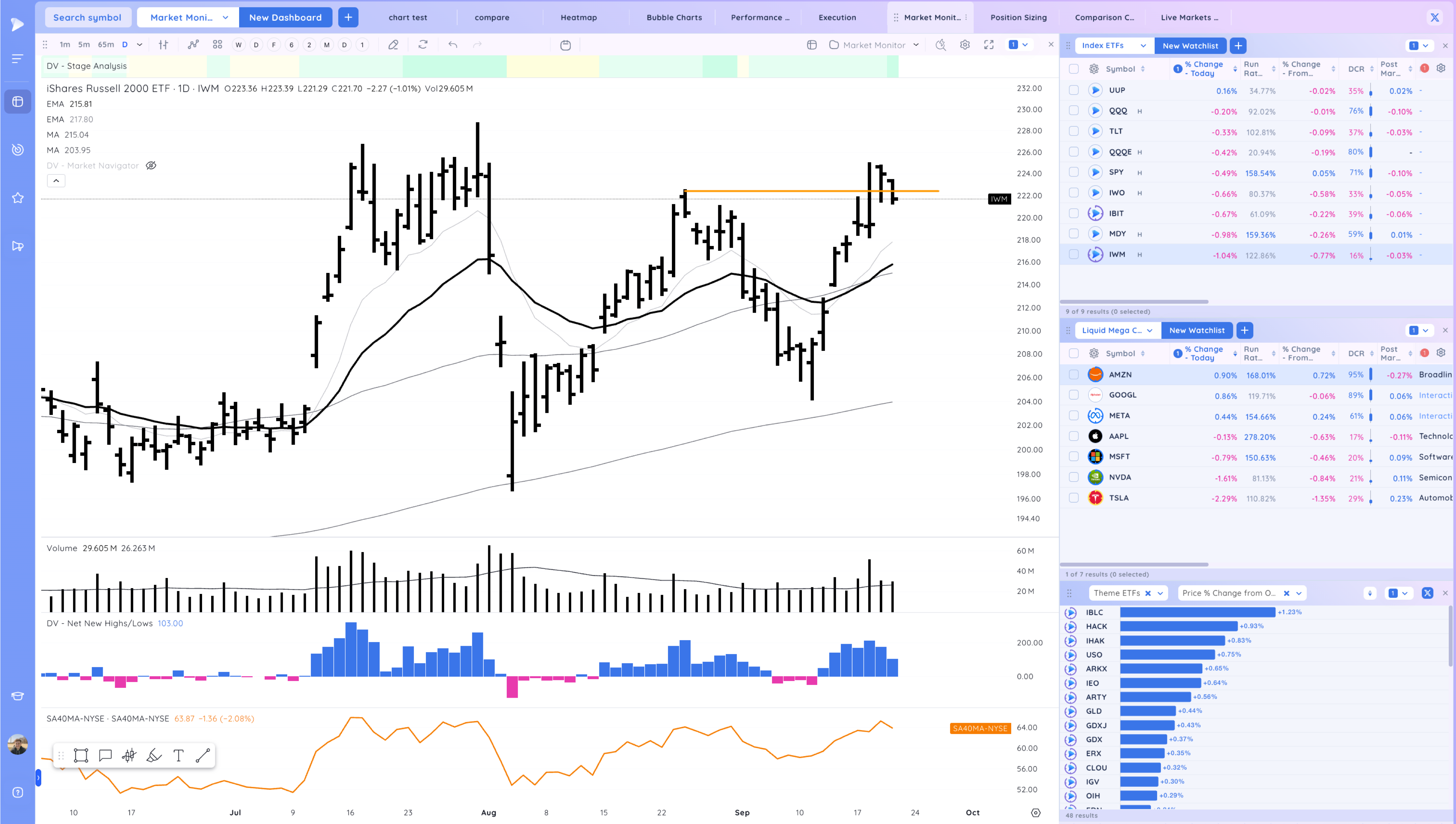
Task: Select the brush drawing tool
Action: pos(154,756)
